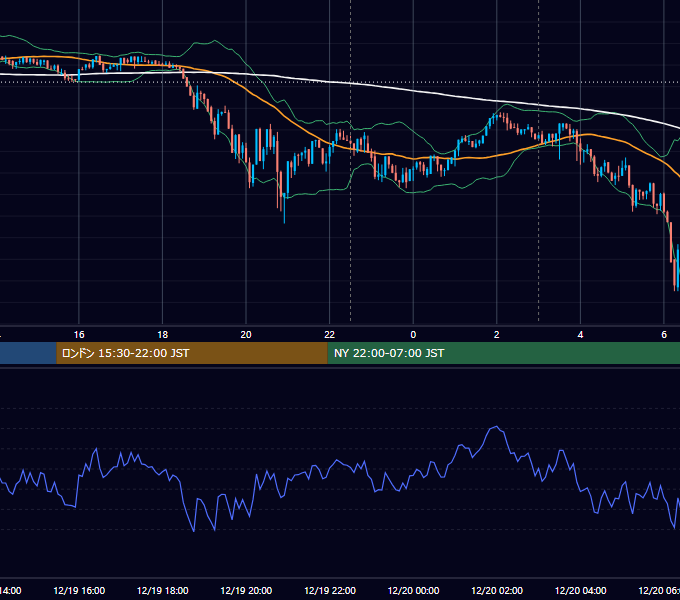Click the 2 hour label on price chart axis
This screenshot has width=680, height=600.
[x=497, y=335]
